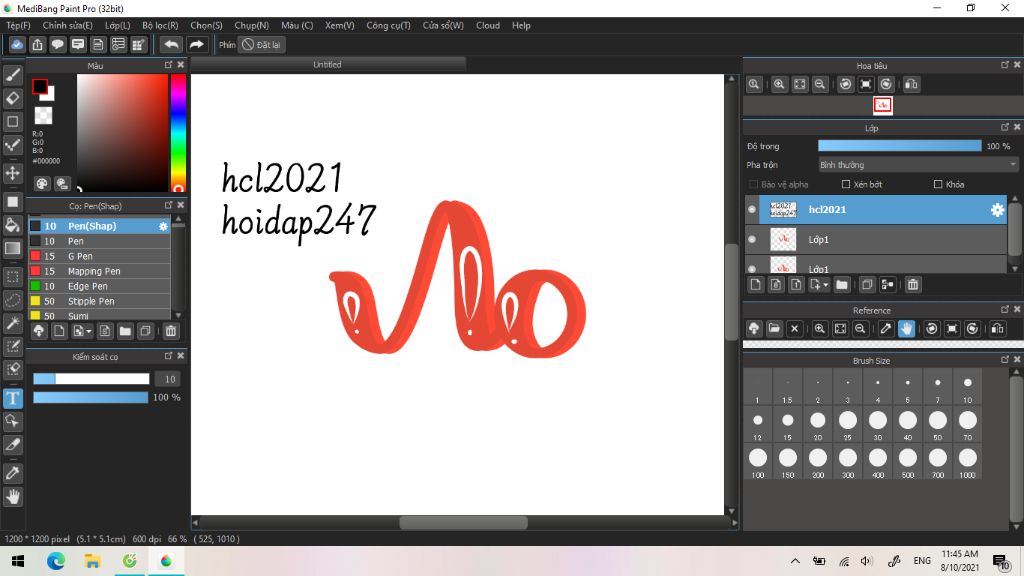Zoom out within the Navigator panel
The width and height of the screenshot is (1024, 576).
(x=820, y=84)
